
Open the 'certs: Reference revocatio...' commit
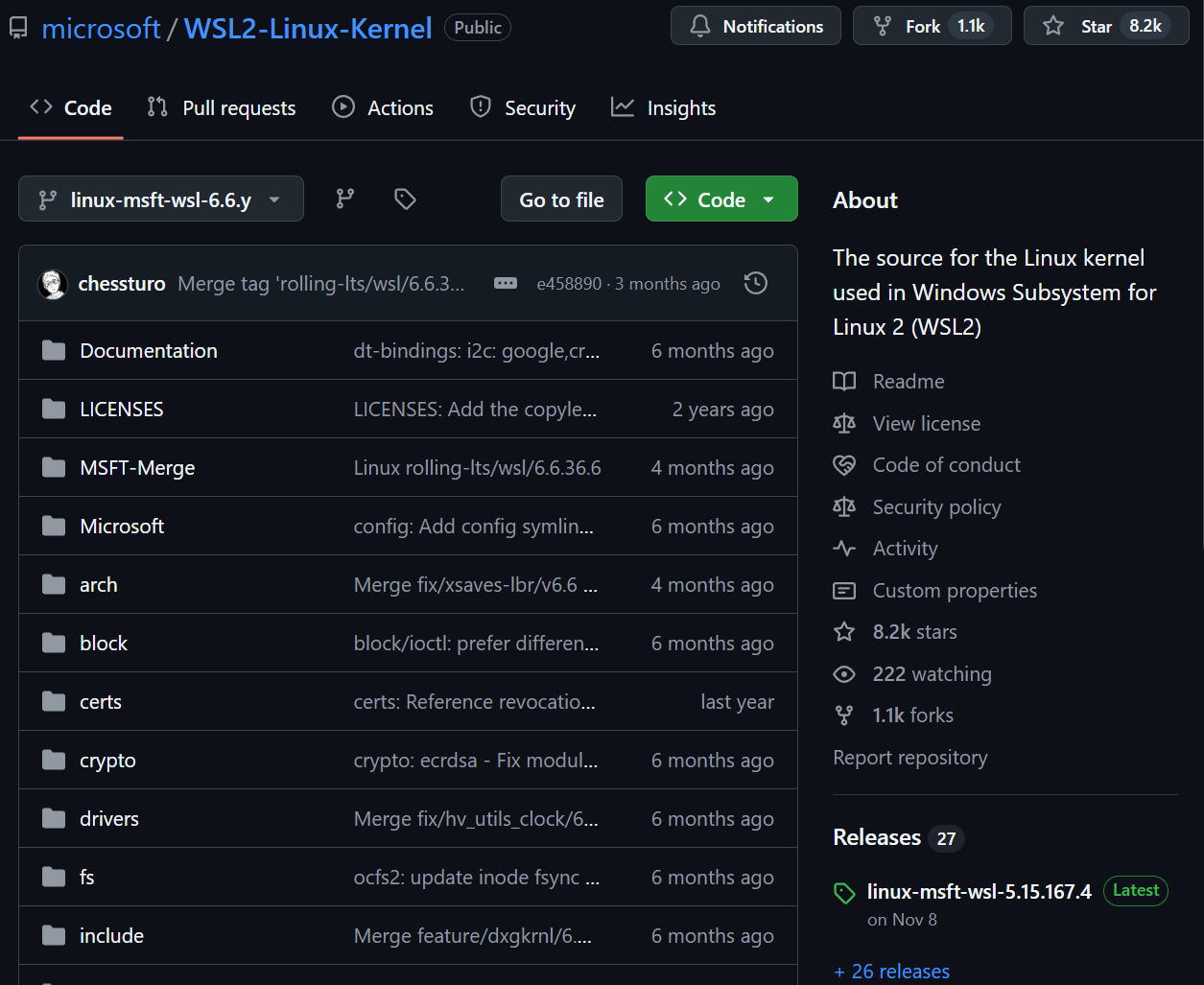click(475, 702)
